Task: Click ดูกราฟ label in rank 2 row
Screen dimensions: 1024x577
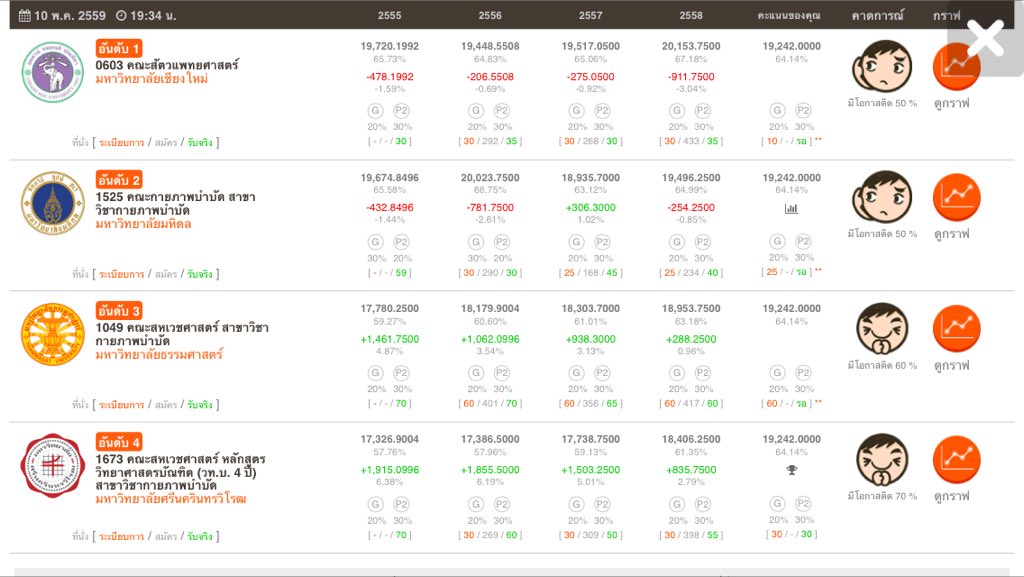Action: (x=952, y=234)
